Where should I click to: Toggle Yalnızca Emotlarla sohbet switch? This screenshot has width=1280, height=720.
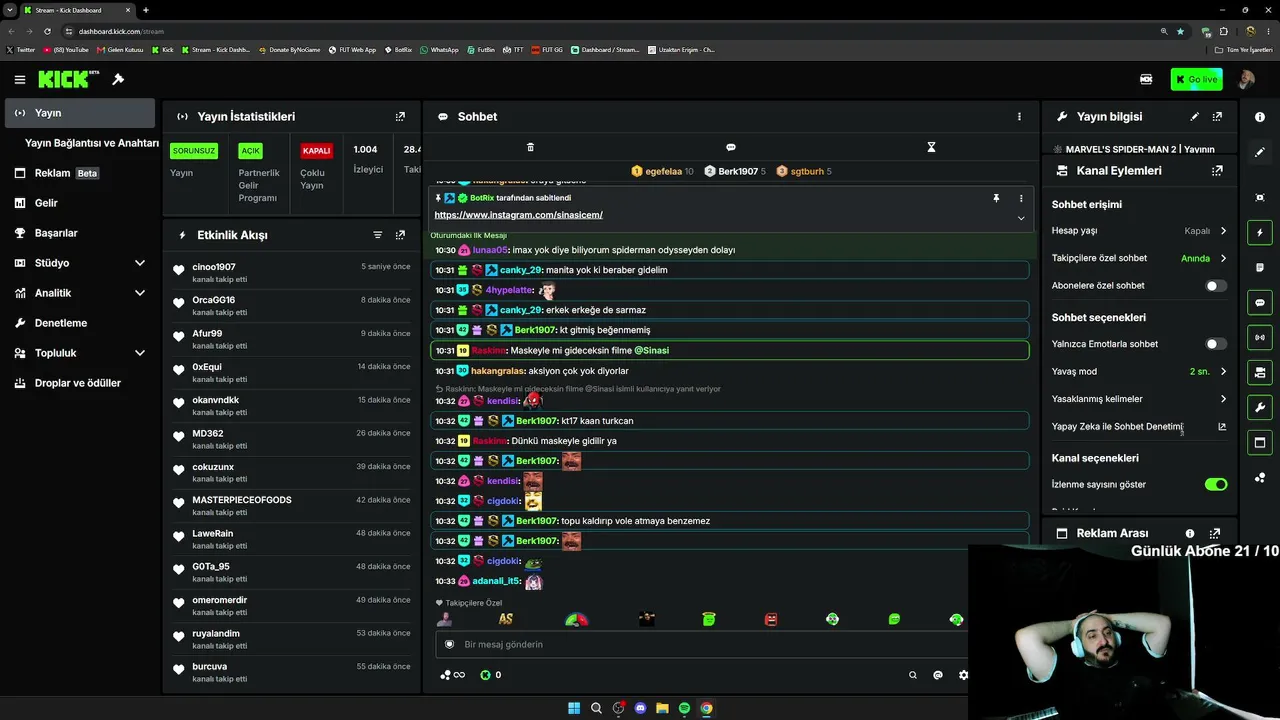pyautogui.click(x=1215, y=344)
